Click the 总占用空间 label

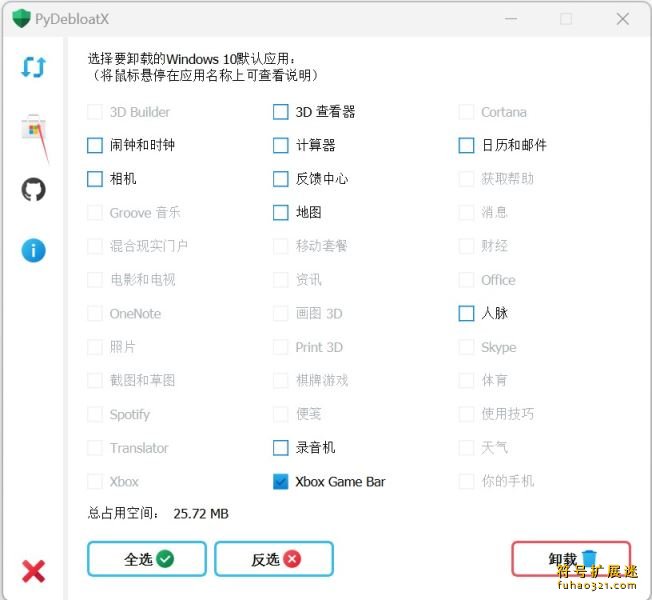(x=123, y=514)
